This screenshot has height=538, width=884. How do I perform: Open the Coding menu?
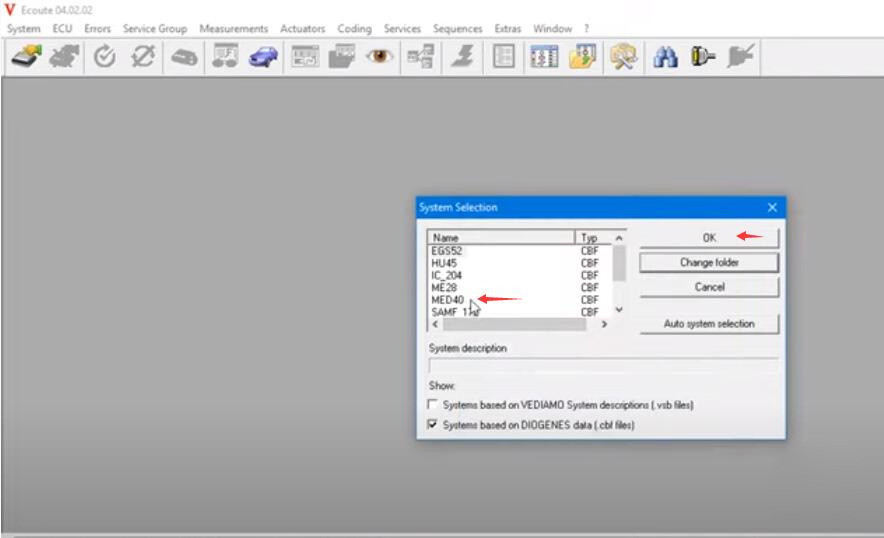(x=354, y=29)
